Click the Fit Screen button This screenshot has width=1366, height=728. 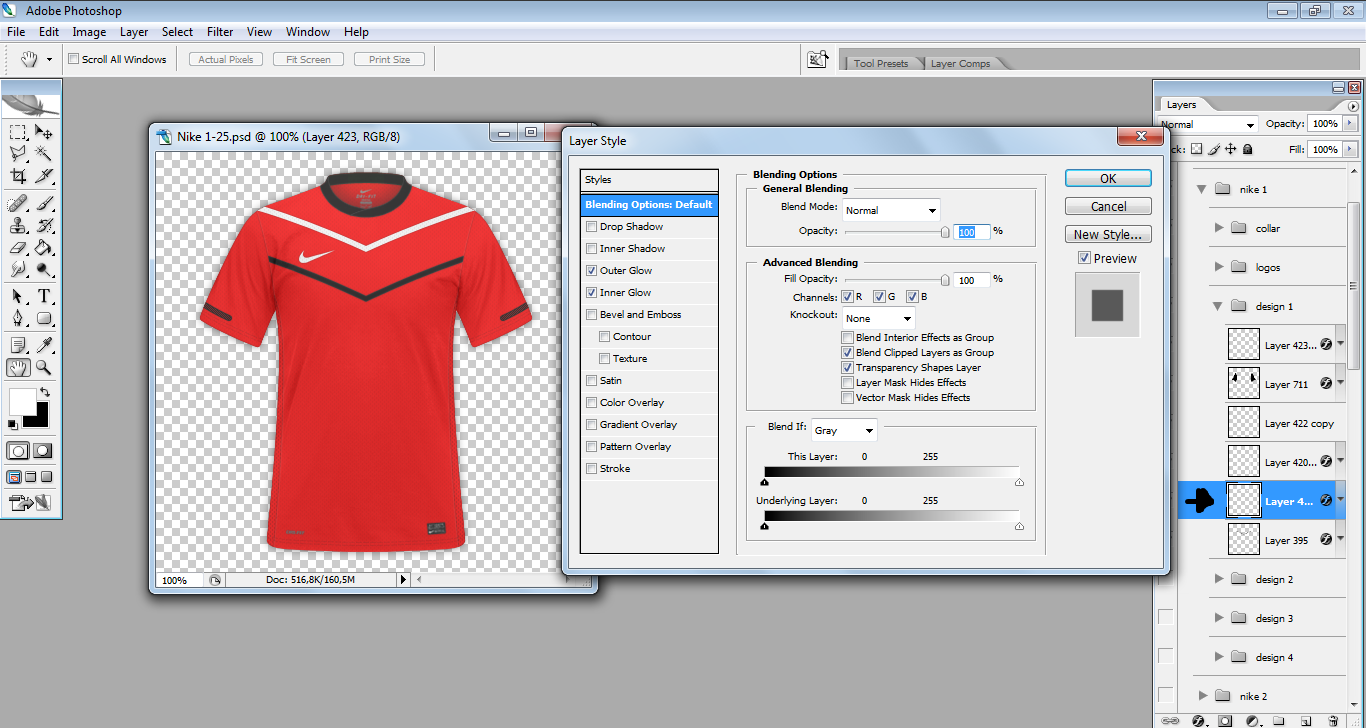tap(308, 59)
